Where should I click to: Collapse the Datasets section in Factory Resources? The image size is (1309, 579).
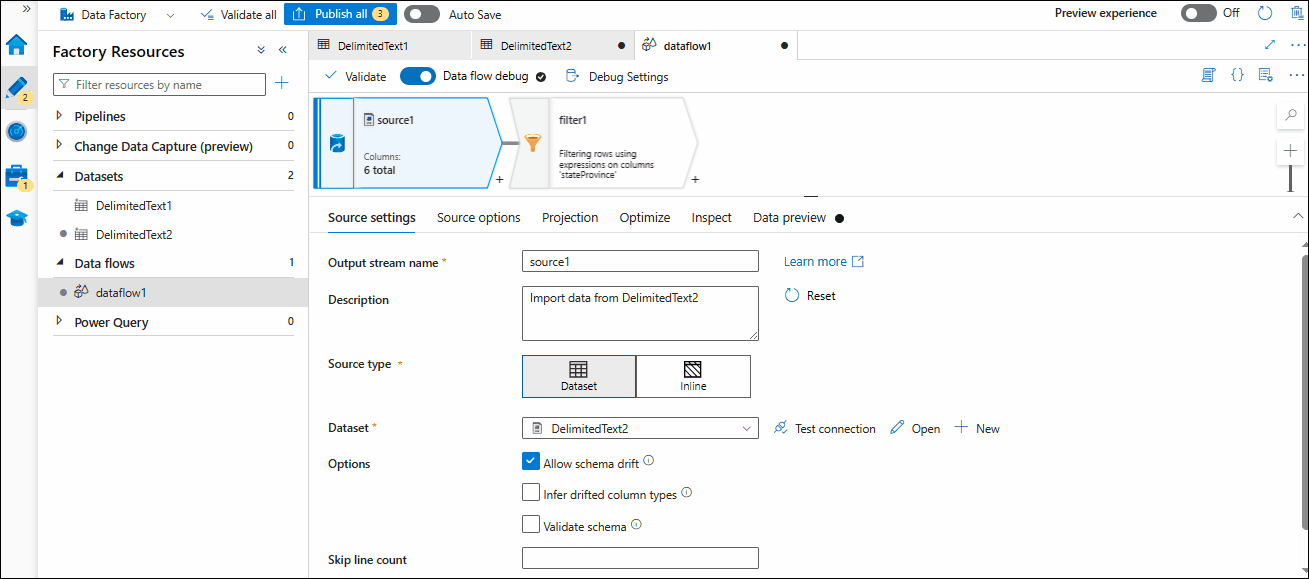click(x=60, y=176)
